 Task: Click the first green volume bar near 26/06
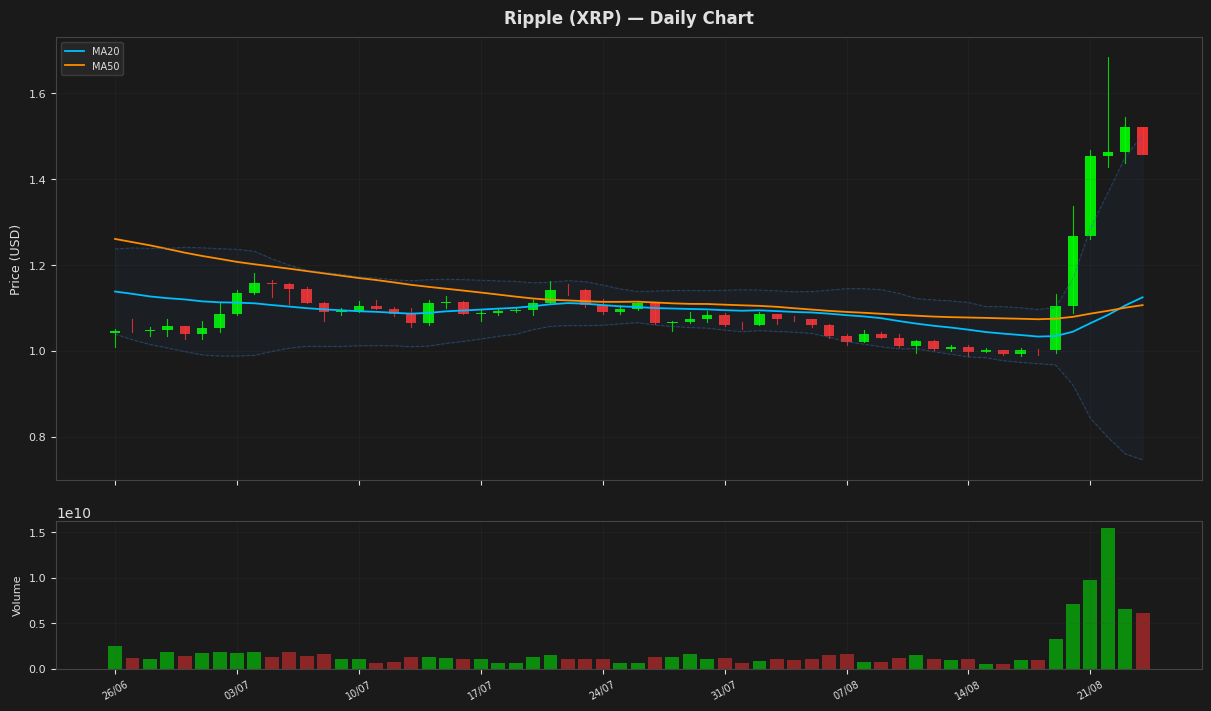pos(115,658)
